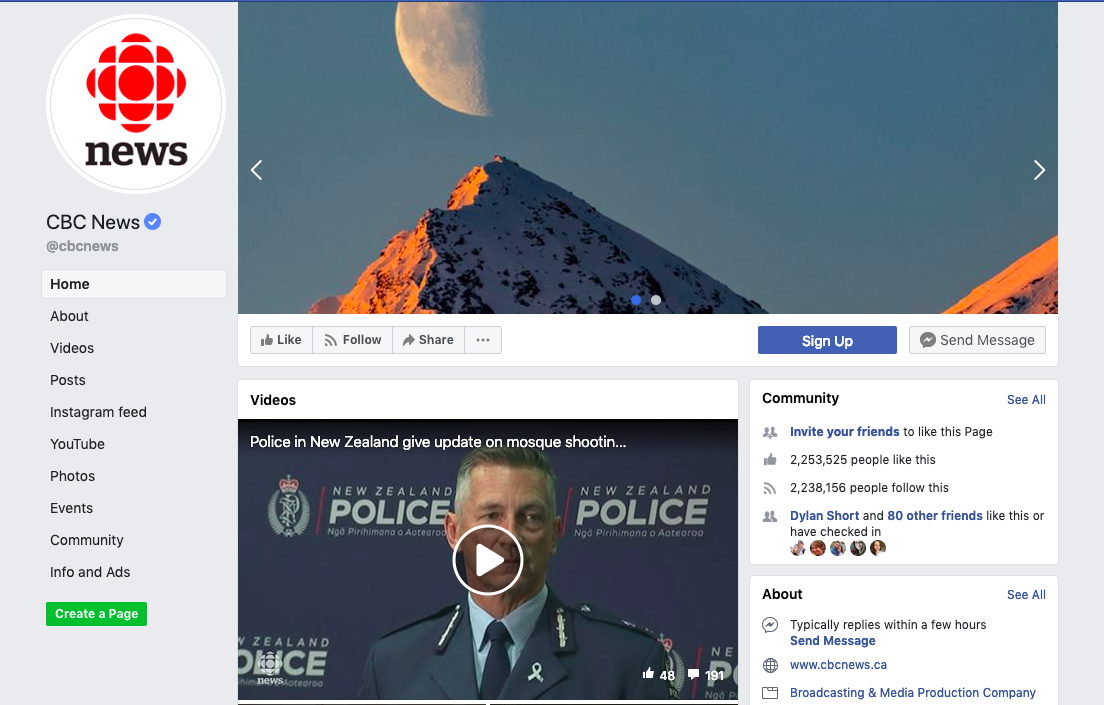
Task: Like the CBC News page
Action: [281, 340]
